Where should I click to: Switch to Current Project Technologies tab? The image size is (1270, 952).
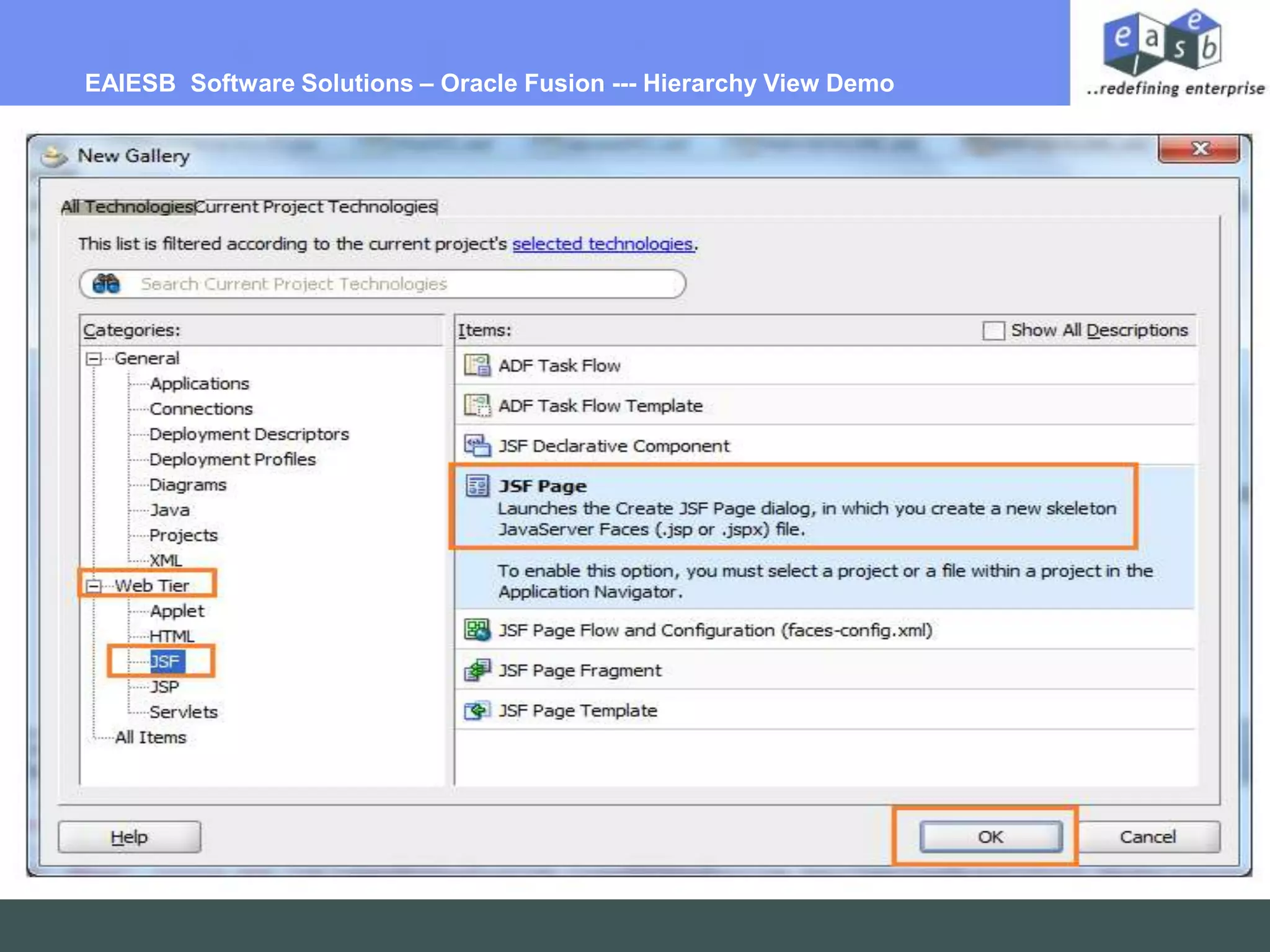pyautogui.click(x=316, y=207)
